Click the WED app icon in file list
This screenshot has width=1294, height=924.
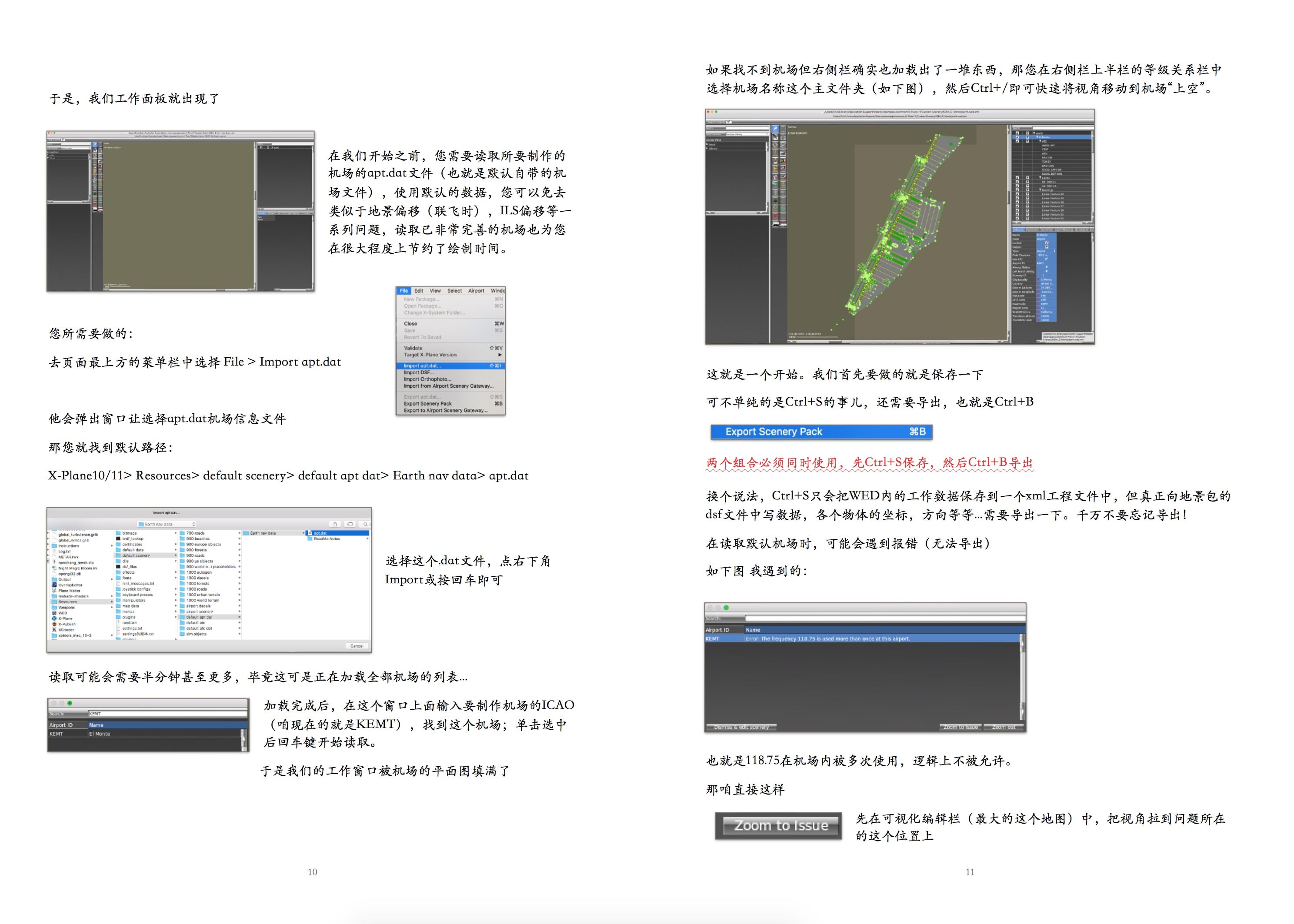point(55,613)
